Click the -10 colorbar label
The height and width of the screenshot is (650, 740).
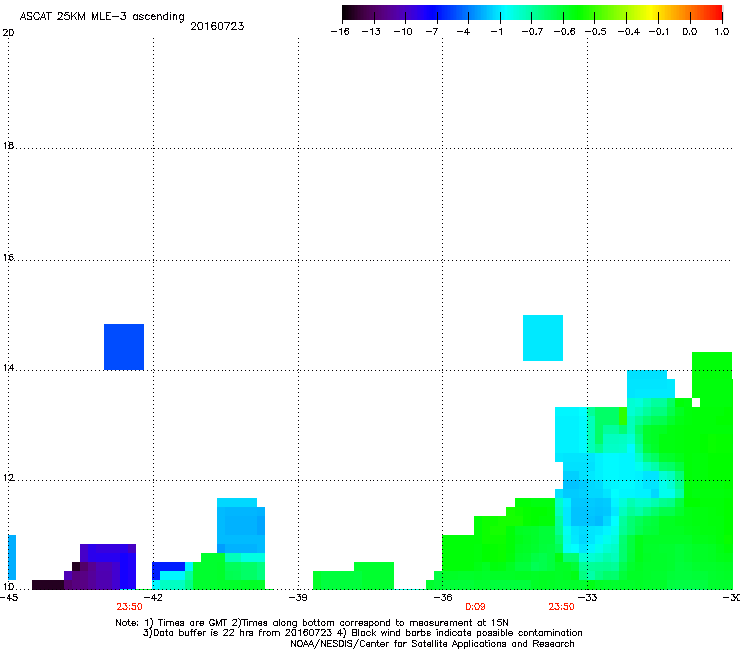click(403, 32)
